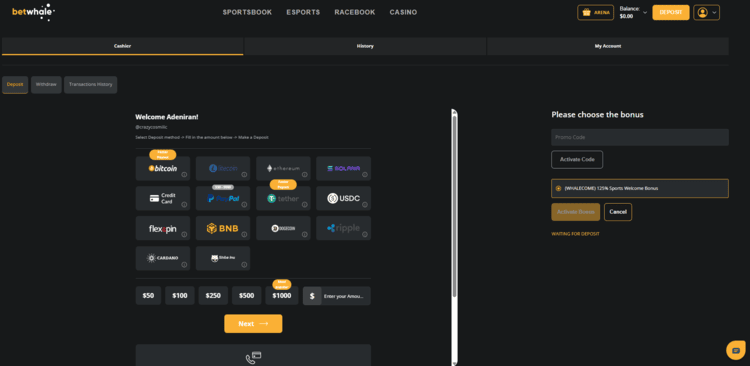Screen dimensions: 750x366
Task: Open the info icon on the Tether tile
Action: (305, 205)
